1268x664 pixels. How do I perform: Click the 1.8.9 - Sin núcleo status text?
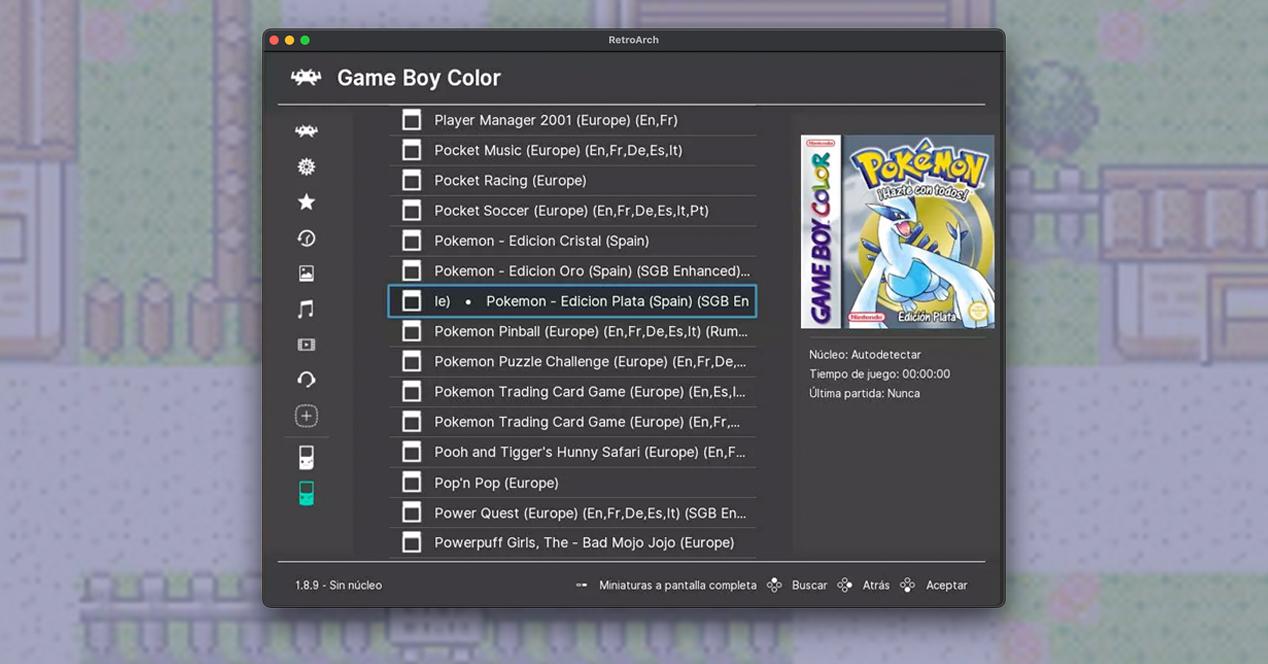(338, 585)
